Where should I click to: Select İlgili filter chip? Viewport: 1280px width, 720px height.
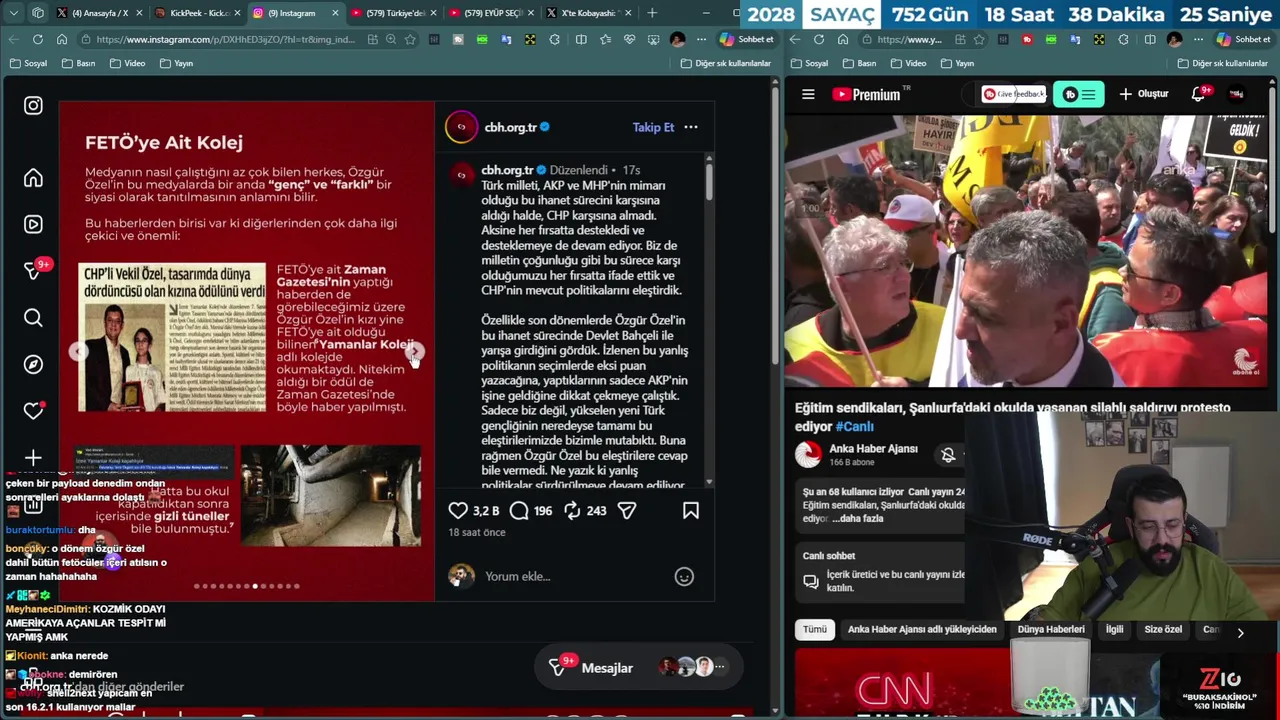point(1114,629)
